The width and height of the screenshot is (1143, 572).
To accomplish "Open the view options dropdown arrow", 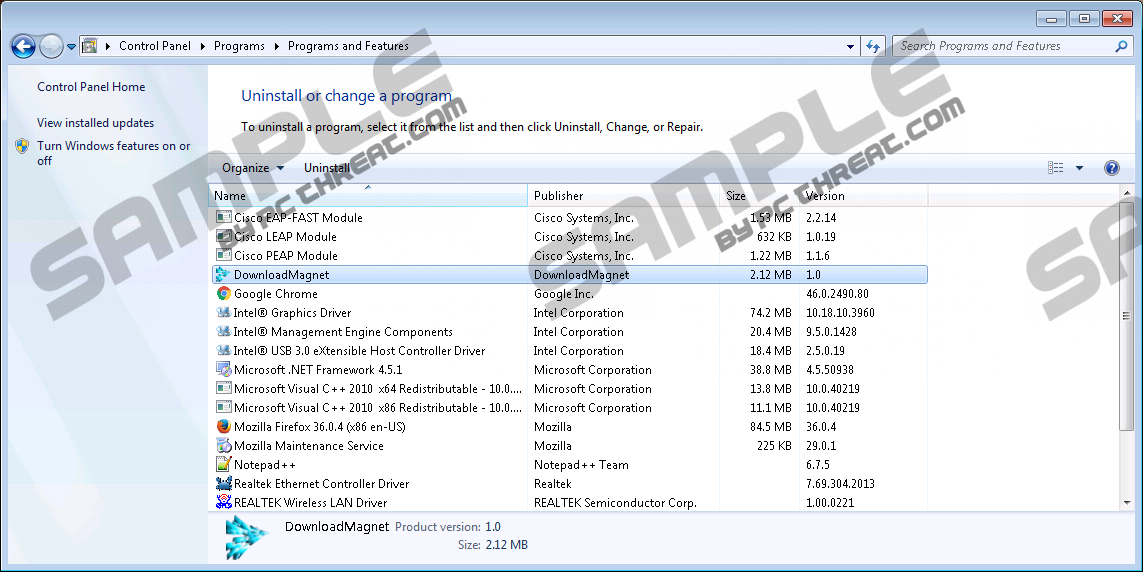I will click(x=1080, y=168).
